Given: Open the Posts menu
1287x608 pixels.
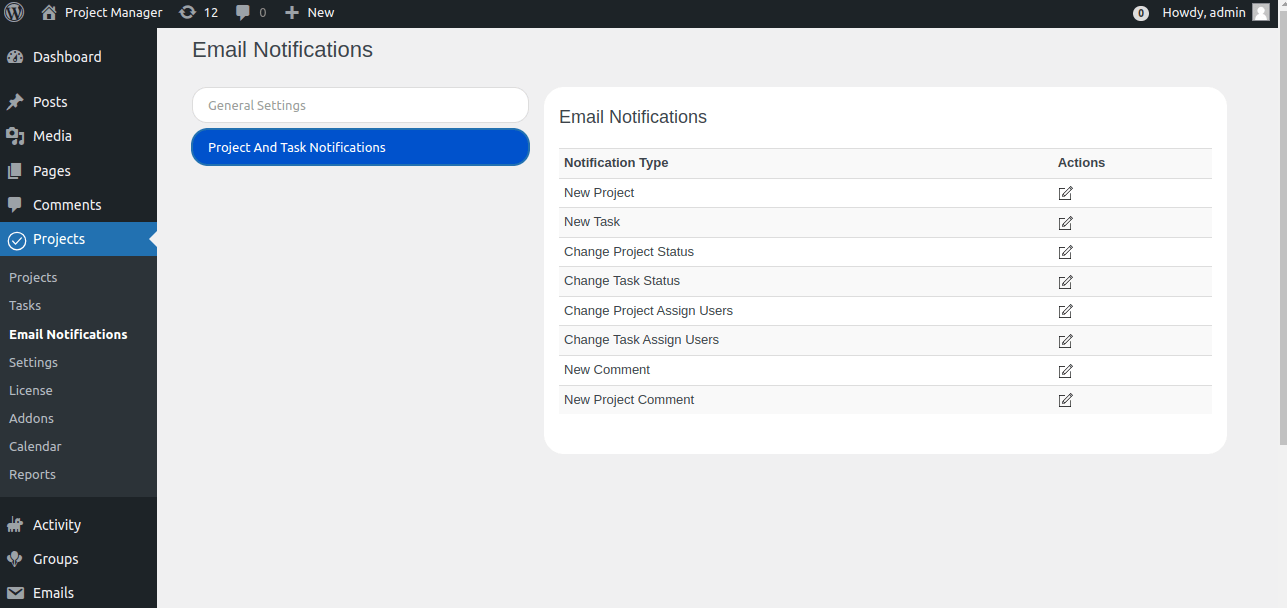Looking at the screenshot, I should 78,102.
